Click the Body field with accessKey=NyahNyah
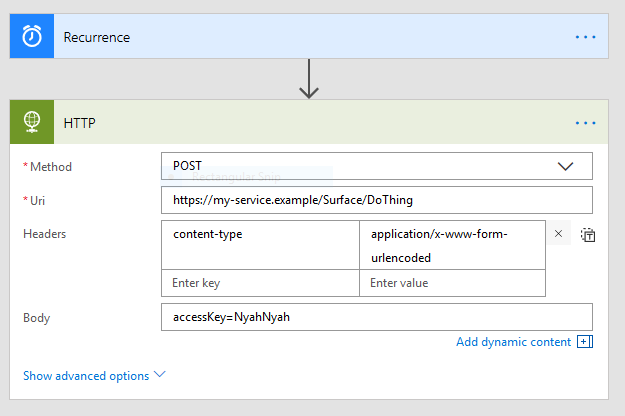Screen dimensions: 625x416 click(377, 317)
